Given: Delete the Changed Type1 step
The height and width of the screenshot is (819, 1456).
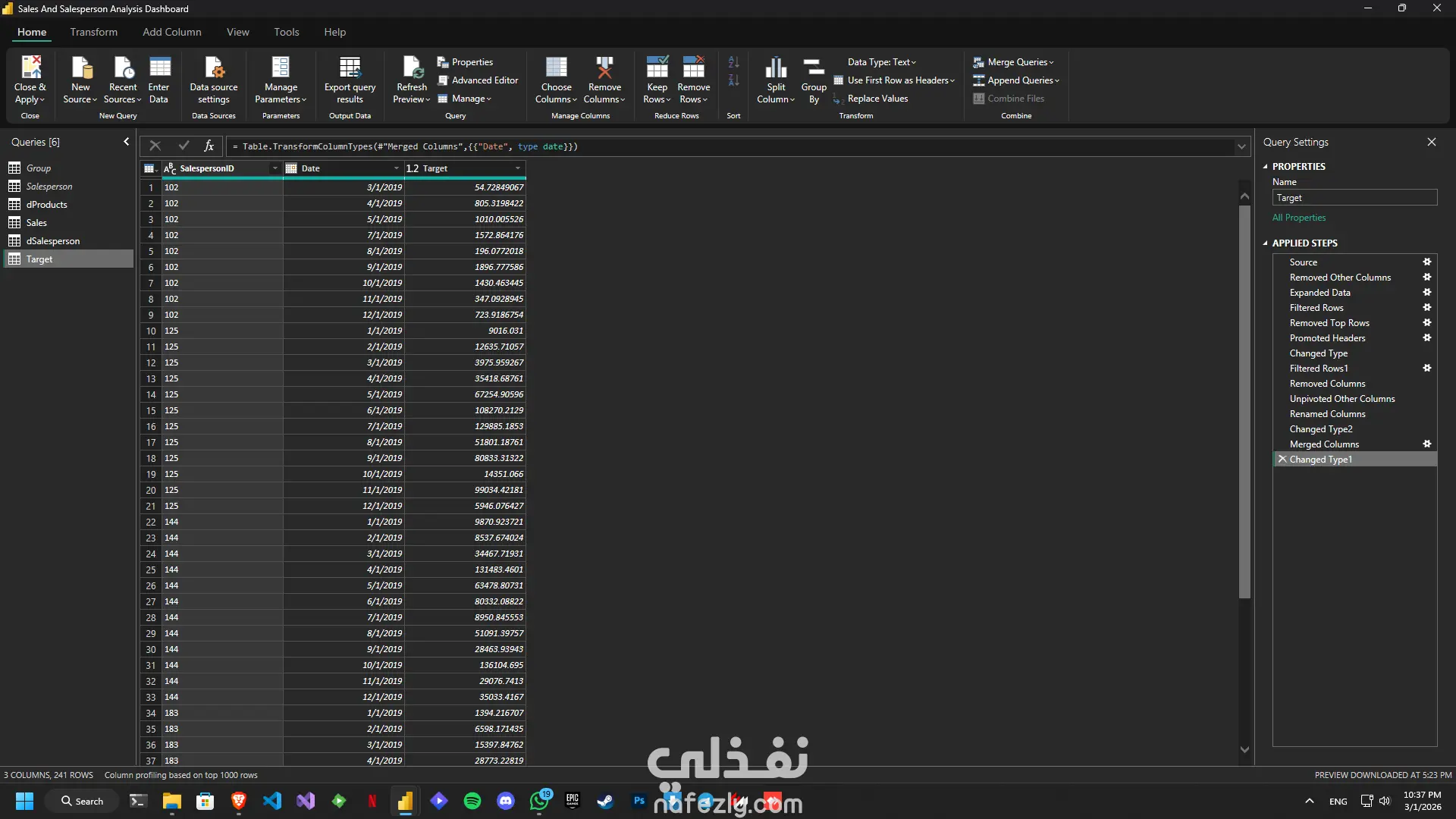Looking at the screenshot, I should 1282,460.
